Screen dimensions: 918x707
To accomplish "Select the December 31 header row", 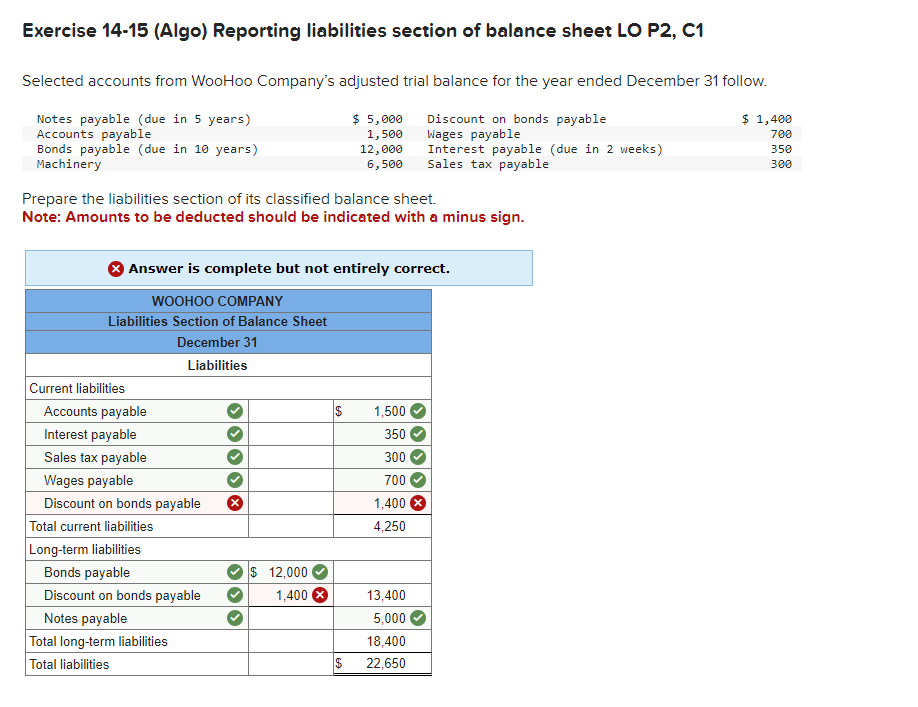I will [217, 342].
